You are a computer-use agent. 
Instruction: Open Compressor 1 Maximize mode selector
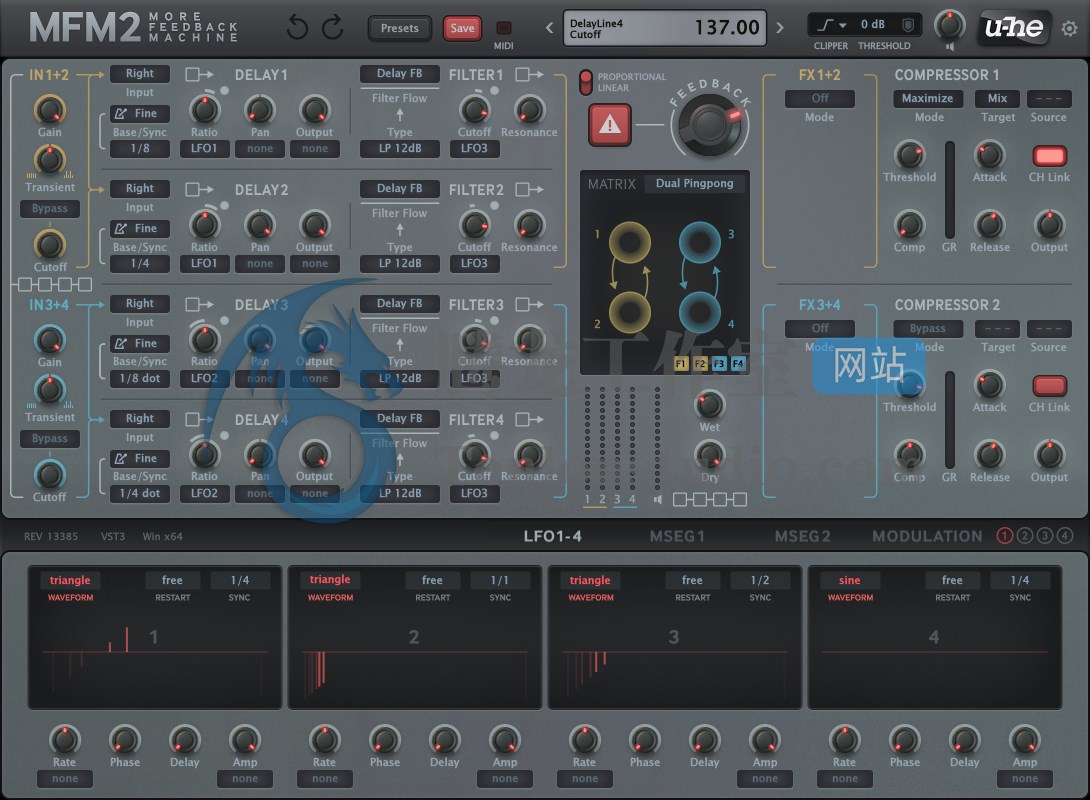pos(928,99)
